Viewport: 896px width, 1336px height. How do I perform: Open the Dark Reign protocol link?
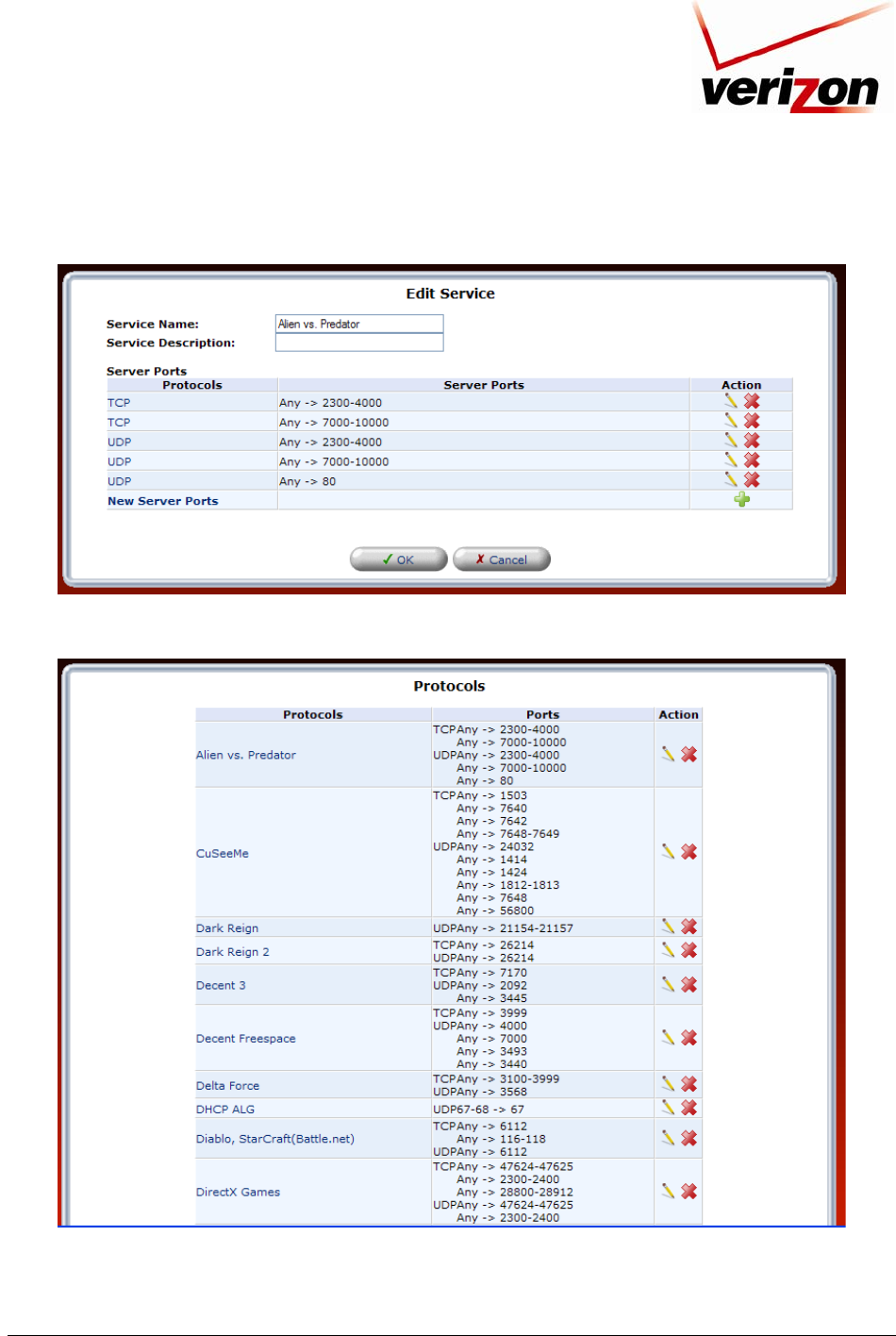click(x=227, y=928)
